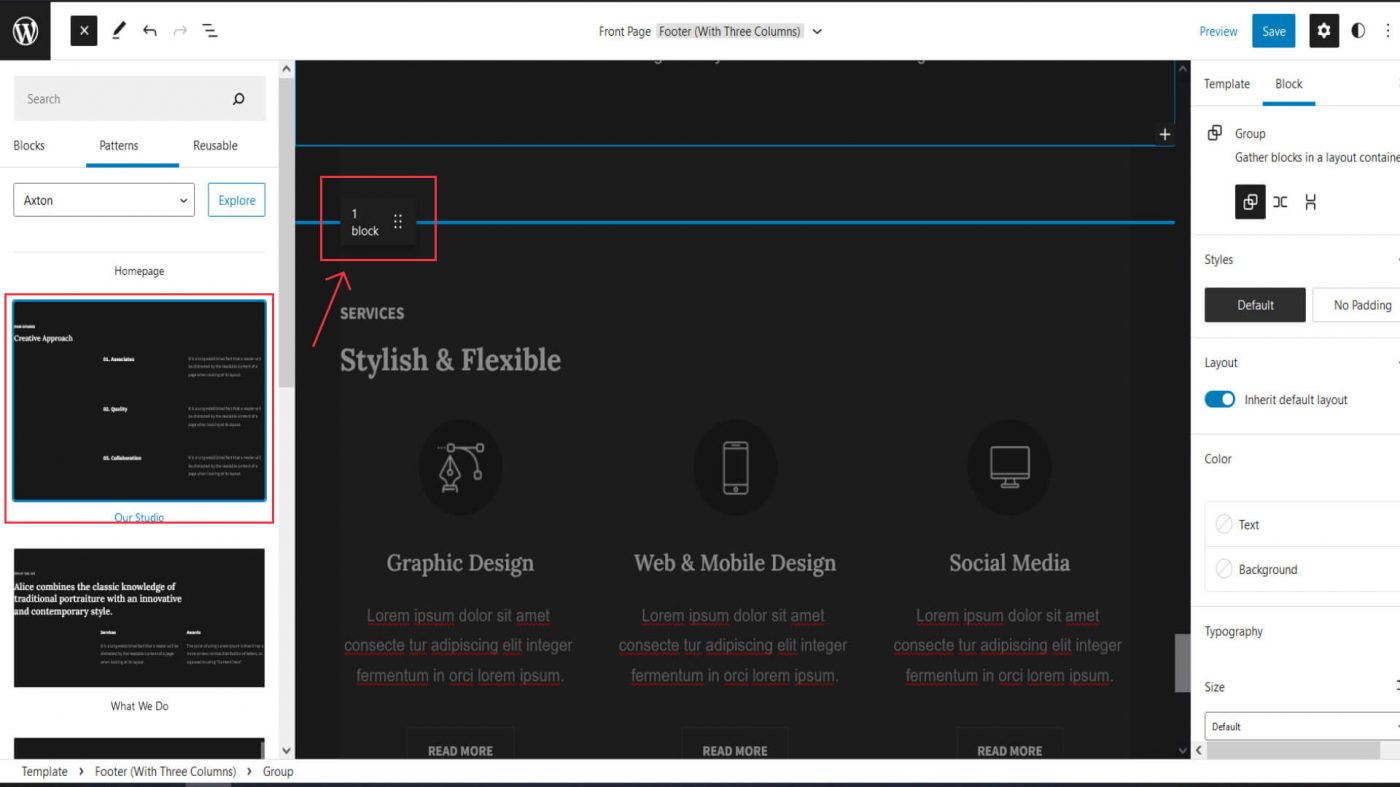Viewport: 1400px width, 787px height.
Task: Click the WordPress logo in top left
Action: pyautogui.click(x=24, y=30)
